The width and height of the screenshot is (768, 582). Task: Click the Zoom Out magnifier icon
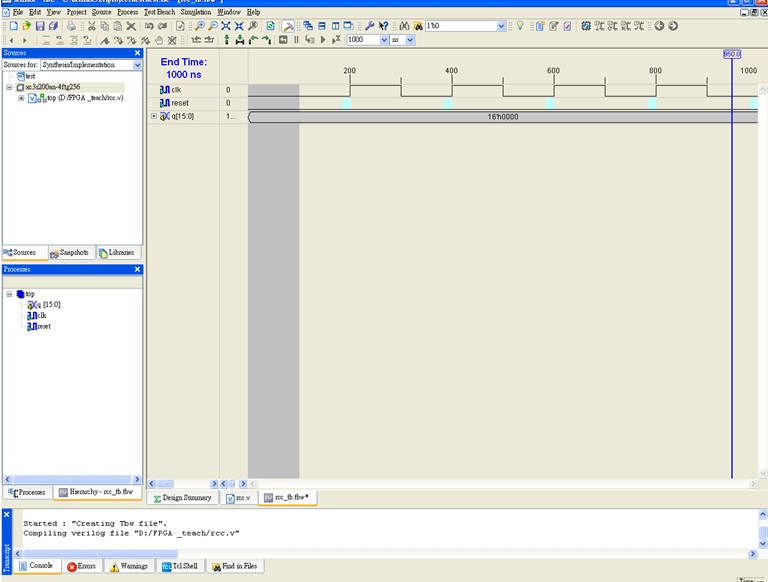(x=213, y=26)
